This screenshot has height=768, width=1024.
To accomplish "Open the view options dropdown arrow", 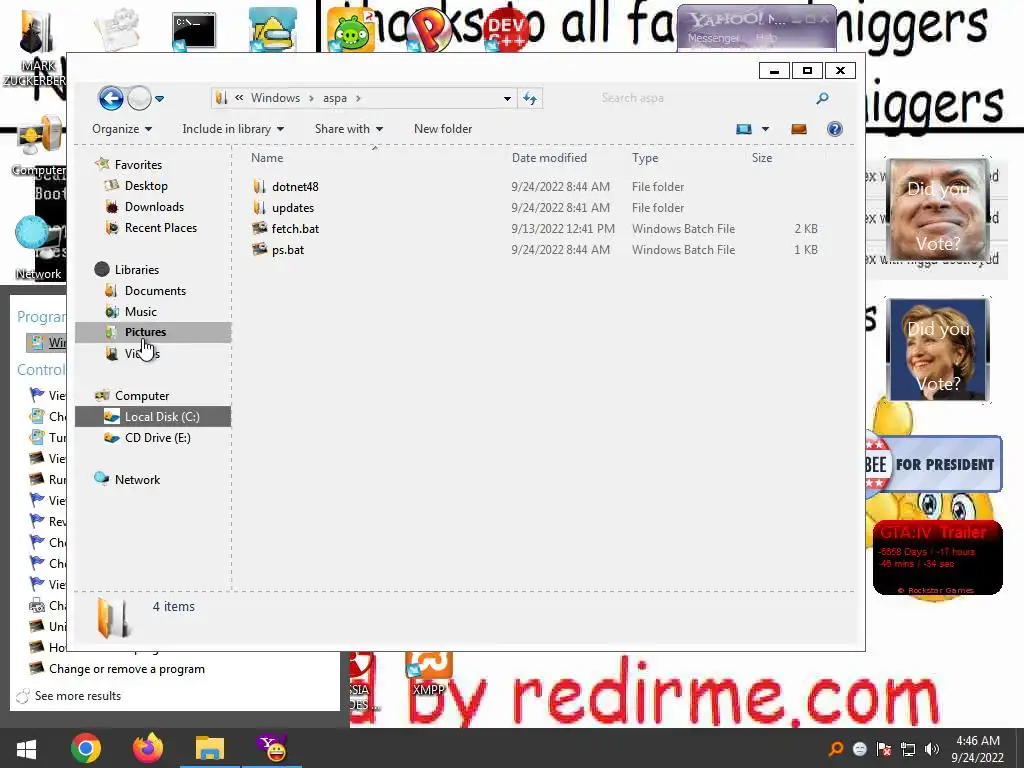I will point(765,129).
